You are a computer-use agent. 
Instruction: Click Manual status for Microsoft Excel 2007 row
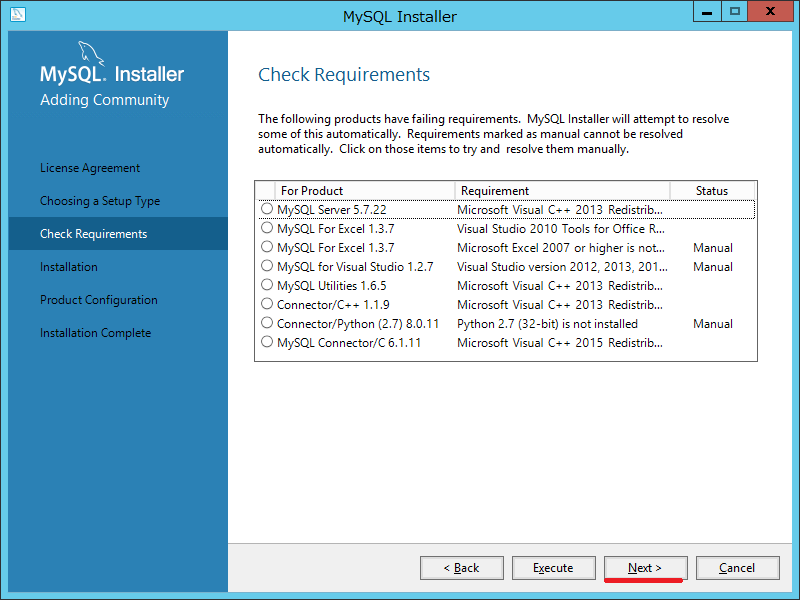(713, 248)
